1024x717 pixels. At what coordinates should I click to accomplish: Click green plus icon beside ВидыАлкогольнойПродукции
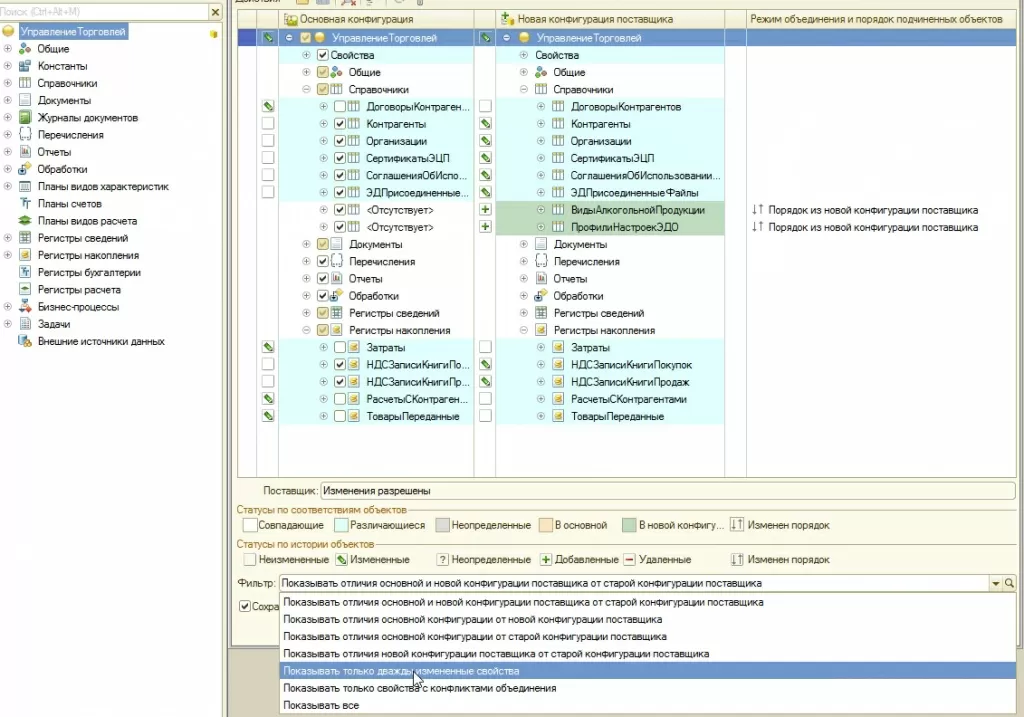486,210
